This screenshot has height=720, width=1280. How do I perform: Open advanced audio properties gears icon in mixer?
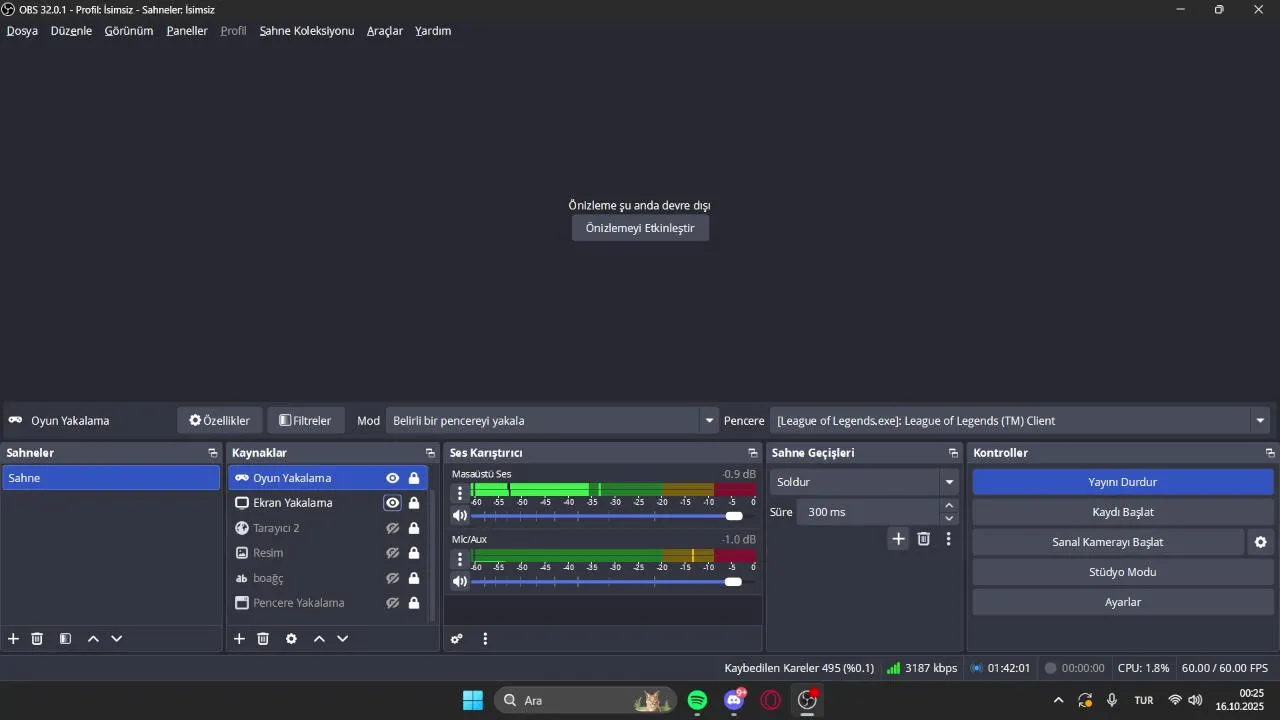(x=457, y=639)
